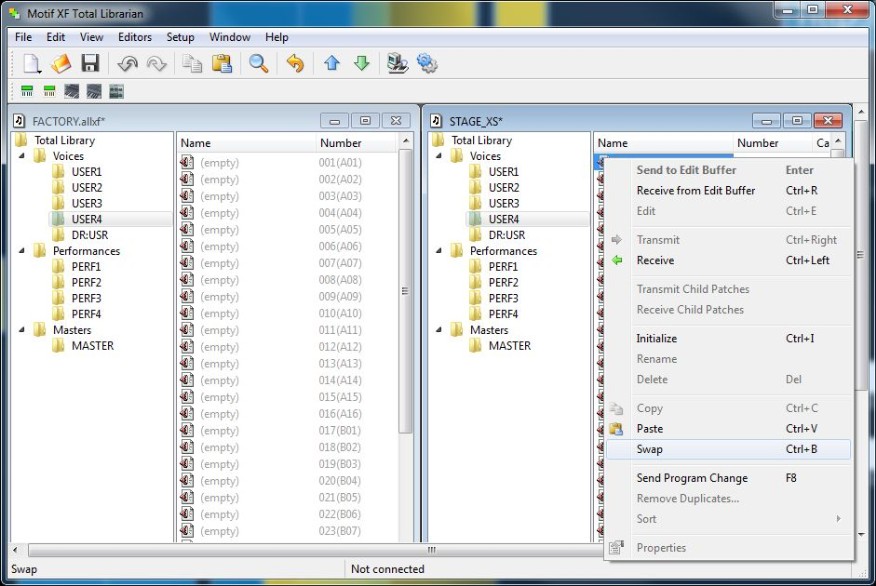The height and width of the screenshot is (586, 876).
Task: Select PERF3 in the STAGE_XS tree
Action: pyautogui.click(x=503, y=298)
